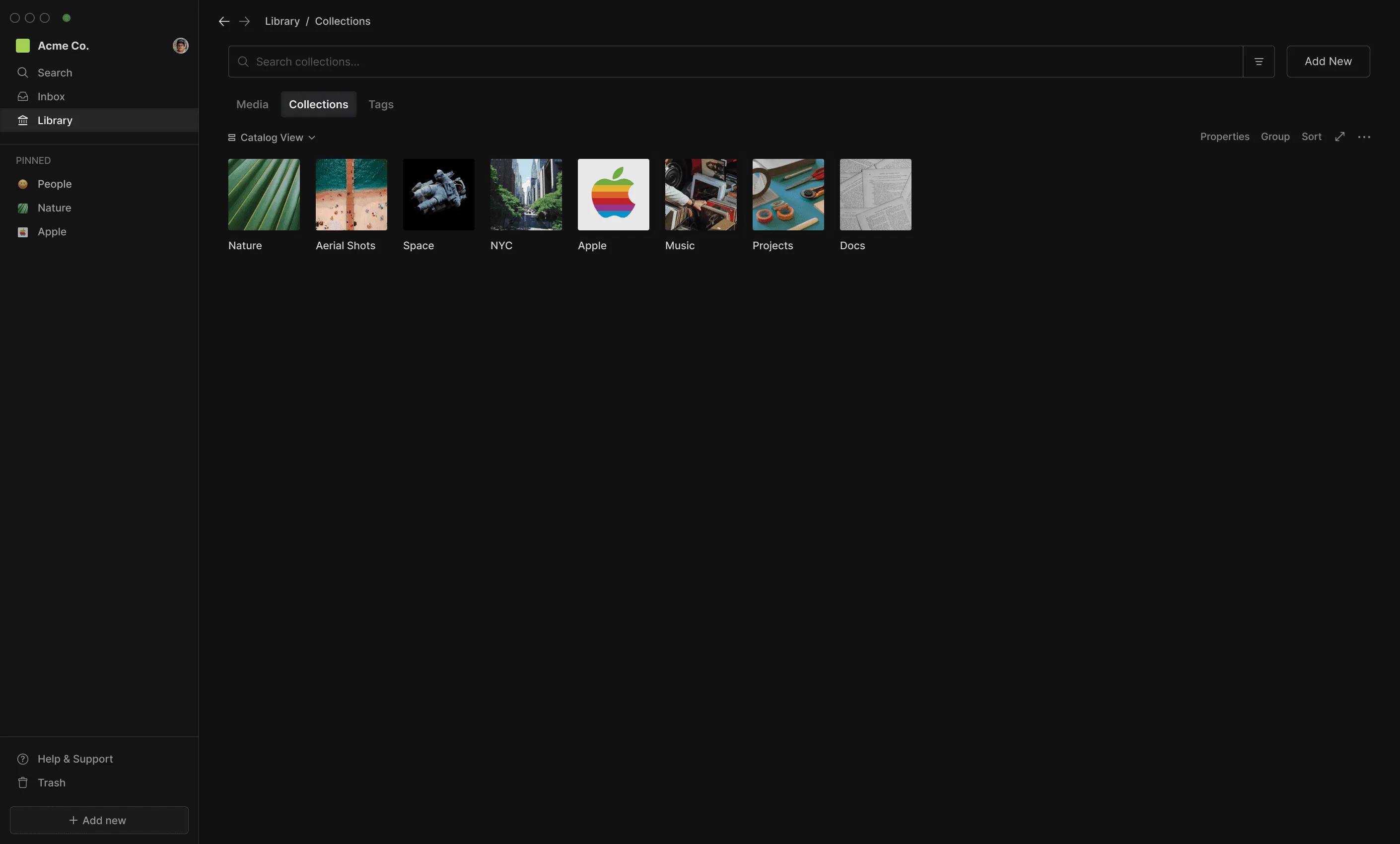The width and height of the screenshot is (1400, 844).
Task: Open the Properties option
Action: 1224,137
